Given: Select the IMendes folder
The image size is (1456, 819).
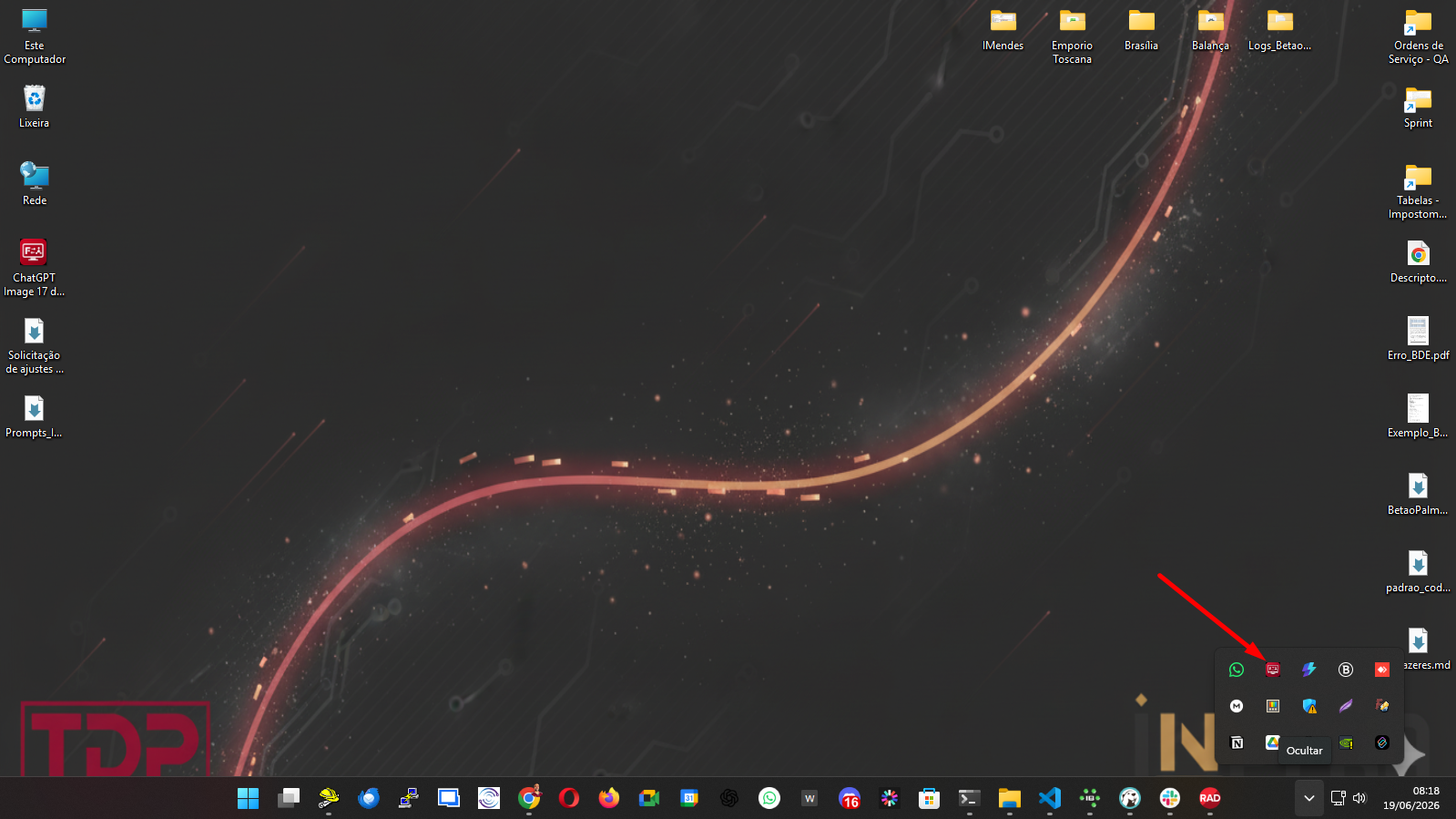Looking at the screenshot, I should [x=1003, y=30].
